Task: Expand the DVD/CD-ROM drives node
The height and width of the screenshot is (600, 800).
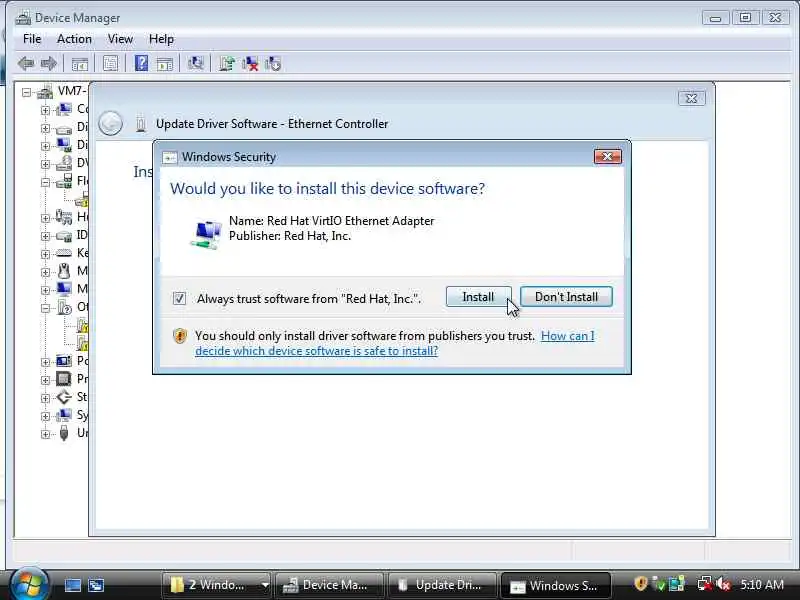Action: pos(45,164)
